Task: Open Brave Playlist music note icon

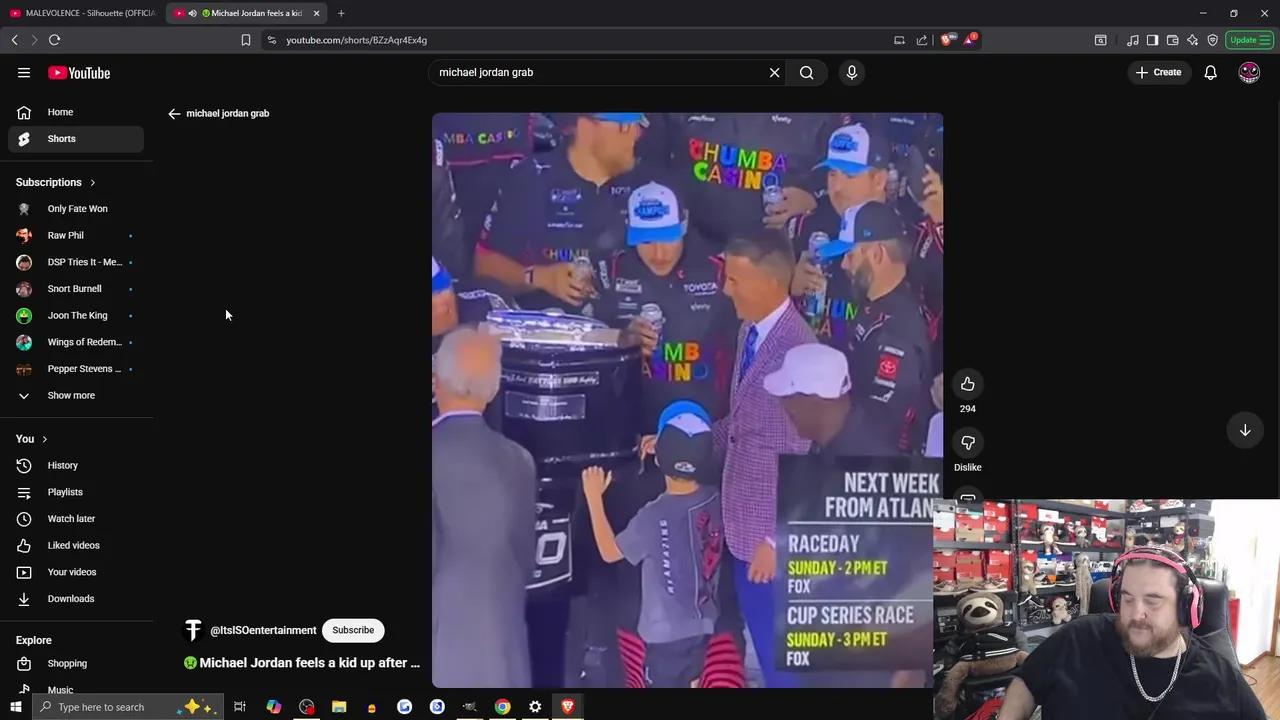Action: [1132, 40]
